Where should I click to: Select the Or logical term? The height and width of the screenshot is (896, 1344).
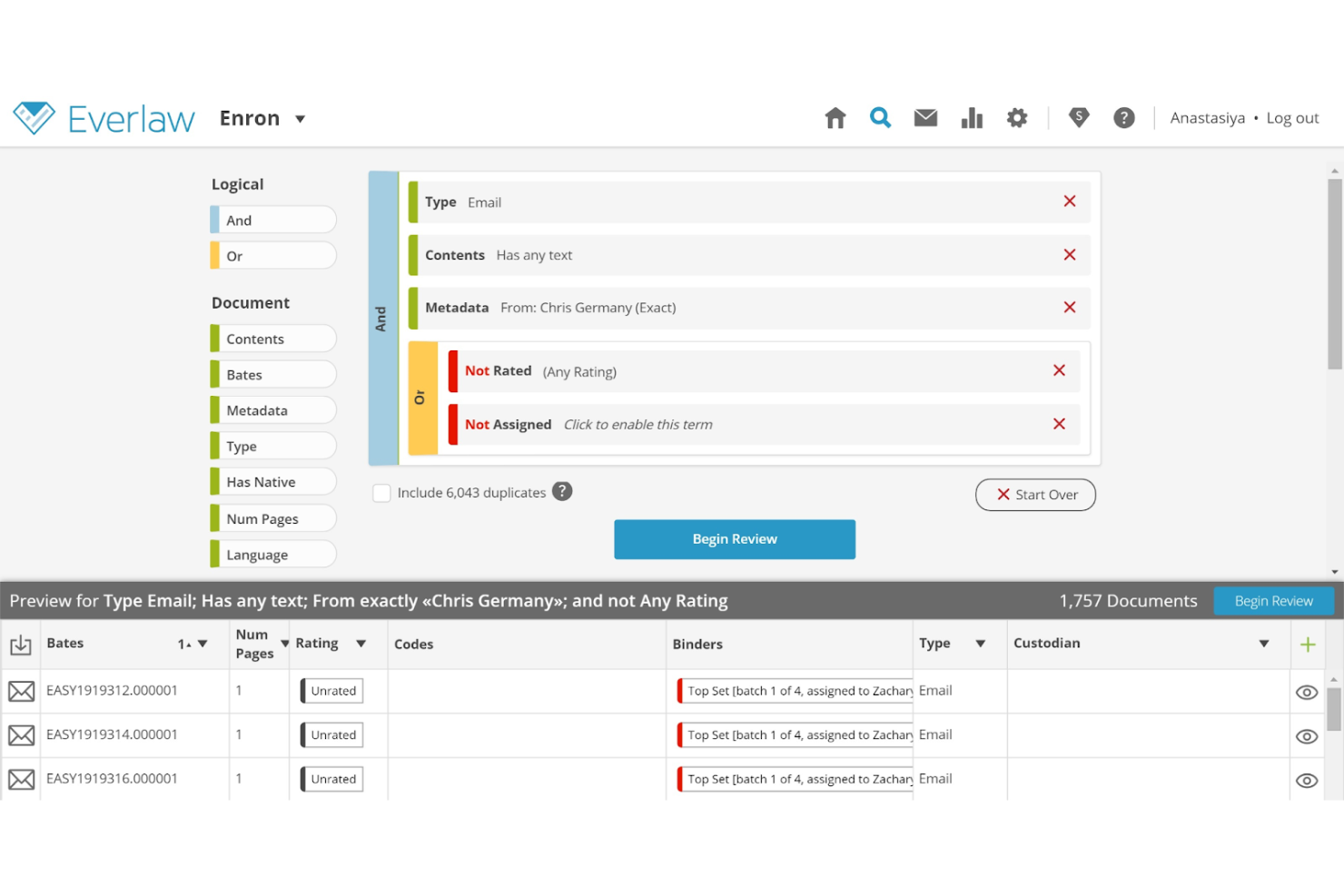pos(273,256)
